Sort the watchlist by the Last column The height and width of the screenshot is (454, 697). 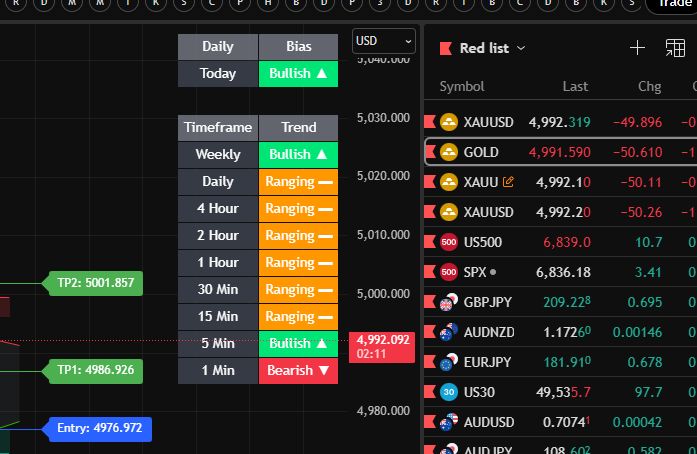tap(575, 87)
